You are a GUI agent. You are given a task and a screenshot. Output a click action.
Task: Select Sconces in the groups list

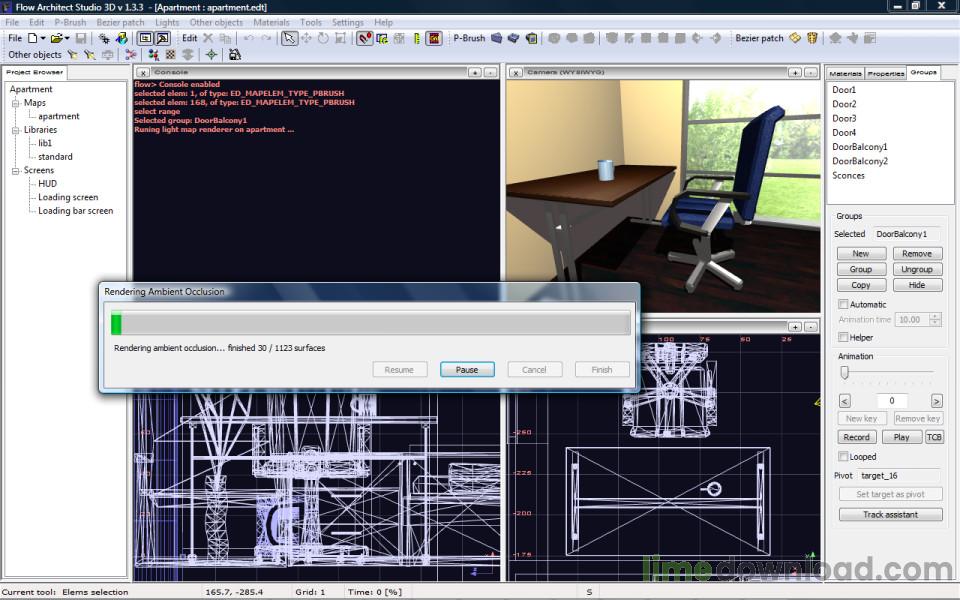click(848, 175)
